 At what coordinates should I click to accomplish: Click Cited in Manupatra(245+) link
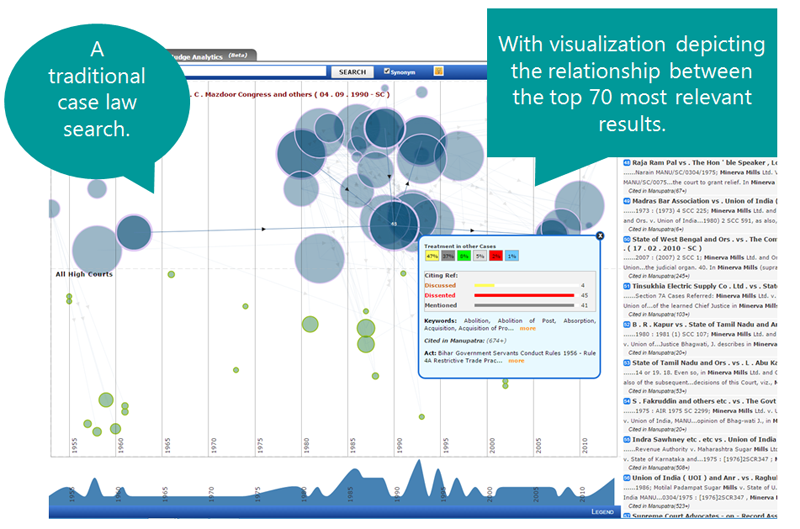(659, 276)
